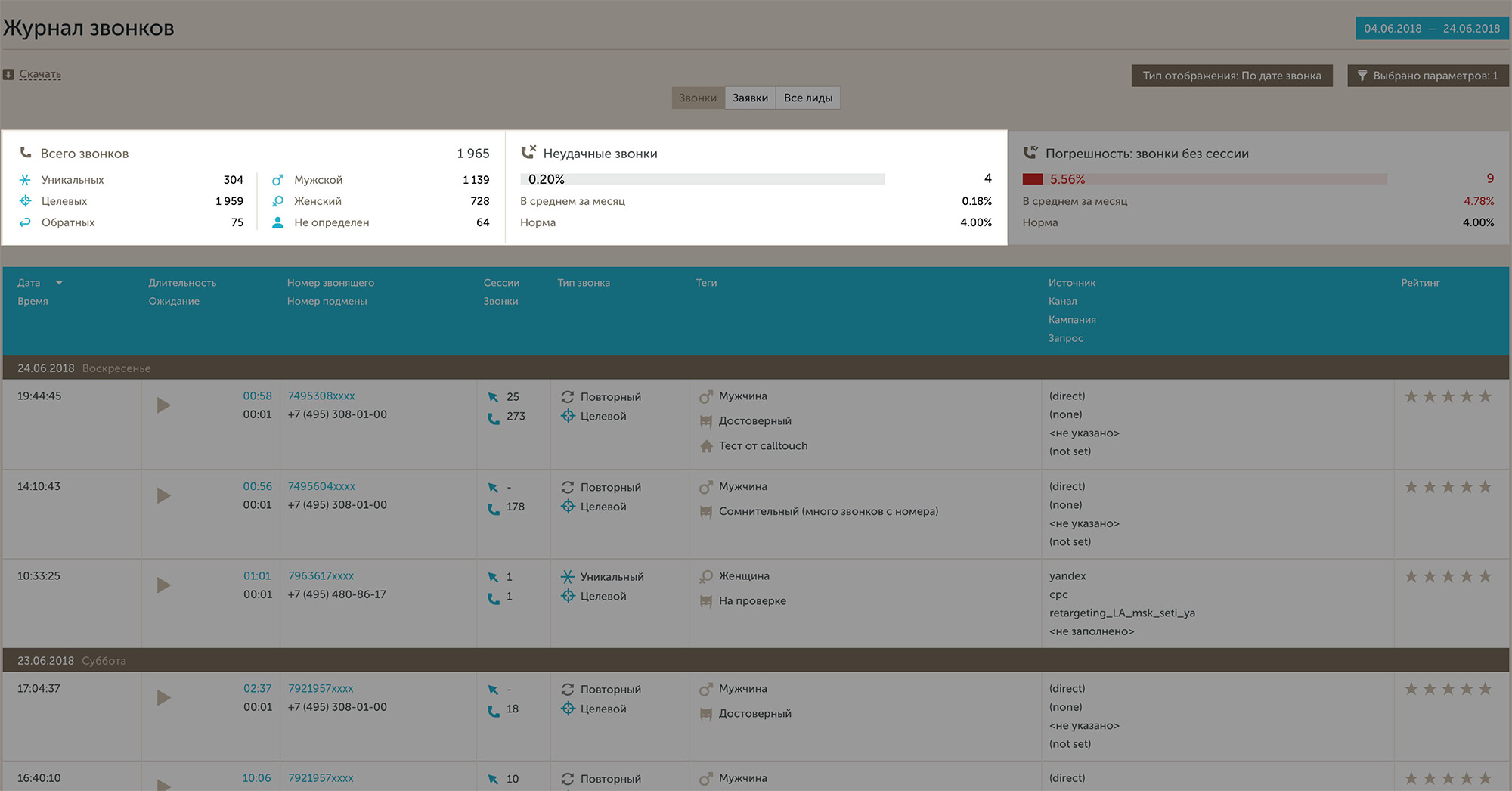
Task: Play the recording of the 17:04:37 call
Action: pyautogui.click(x=163, y=697)
